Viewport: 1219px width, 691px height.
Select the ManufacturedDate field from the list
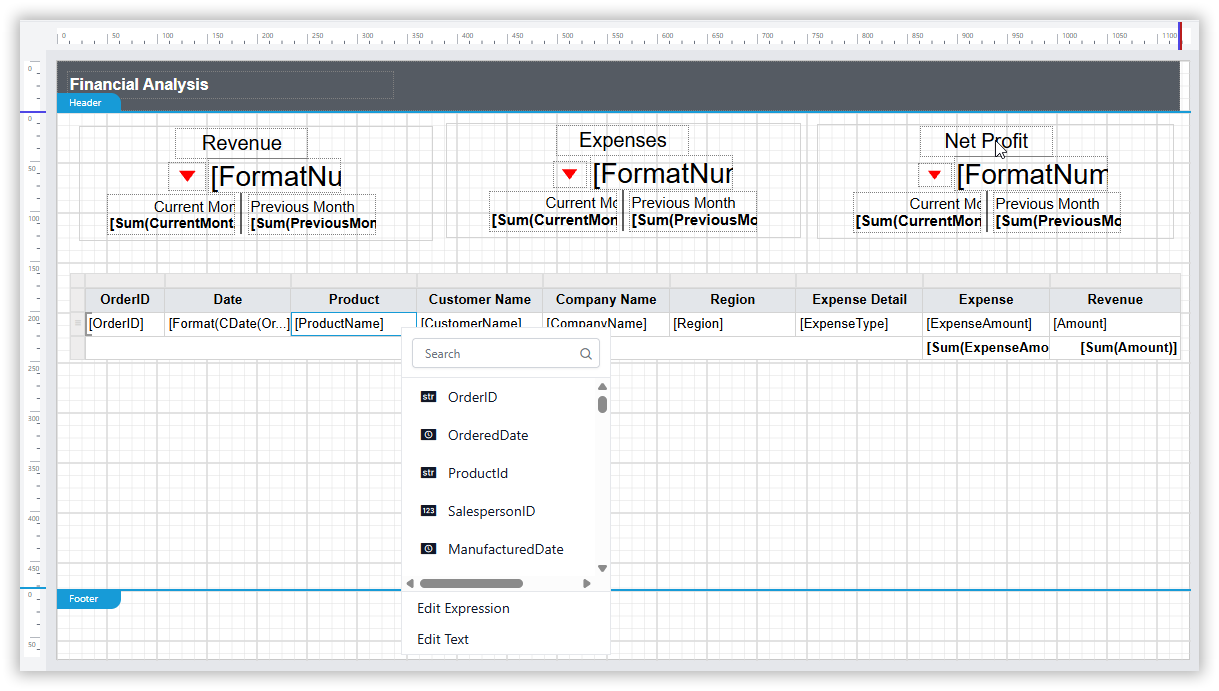coord(505,549)
